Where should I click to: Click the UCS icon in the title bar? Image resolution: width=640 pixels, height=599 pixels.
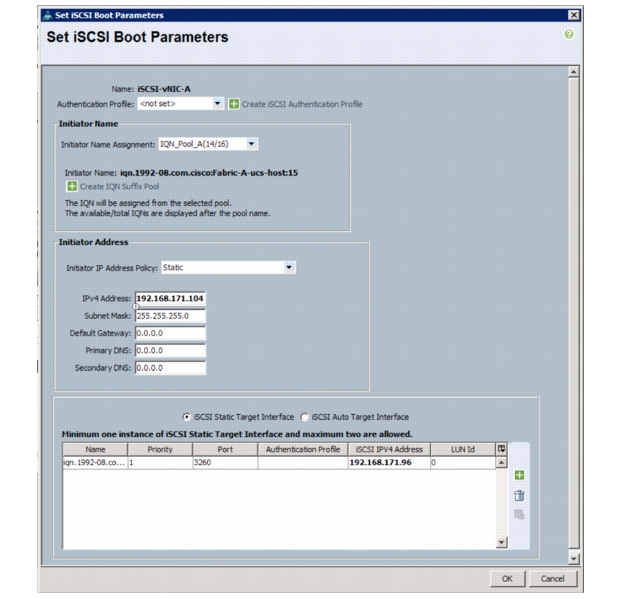pos(47,16)
